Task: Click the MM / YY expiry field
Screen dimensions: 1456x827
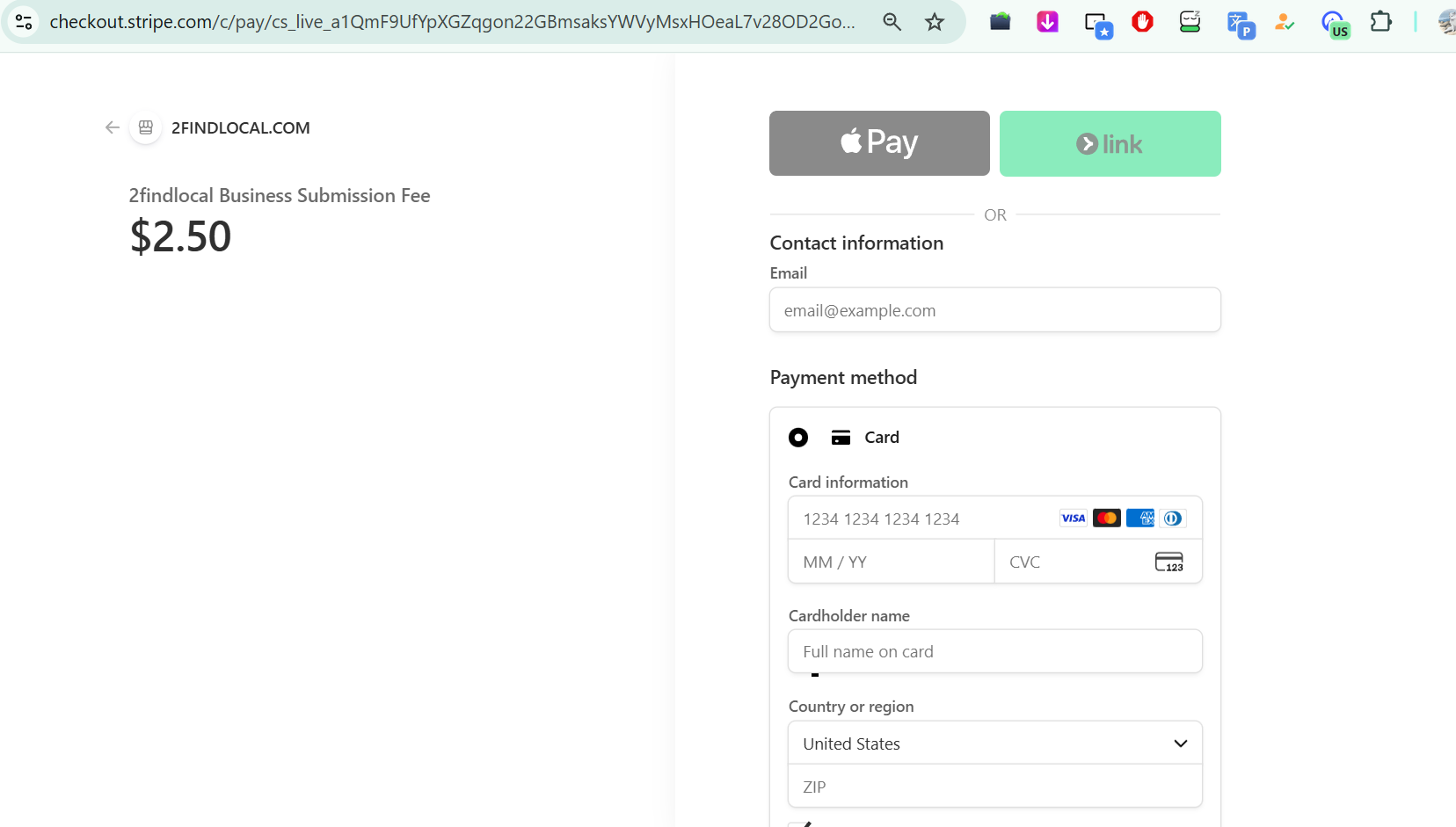Action: point(892,562)
